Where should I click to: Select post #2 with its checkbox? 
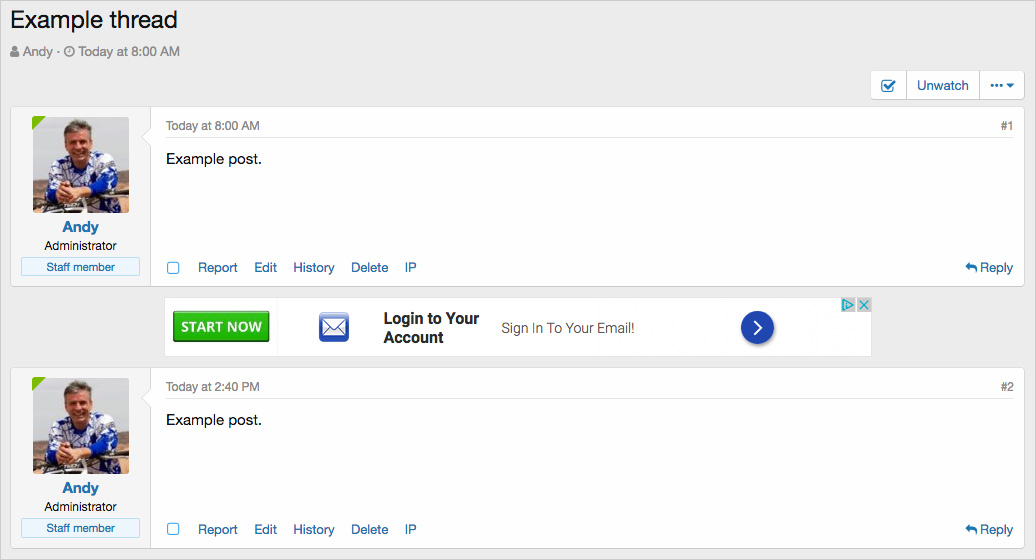coord(173,529)
